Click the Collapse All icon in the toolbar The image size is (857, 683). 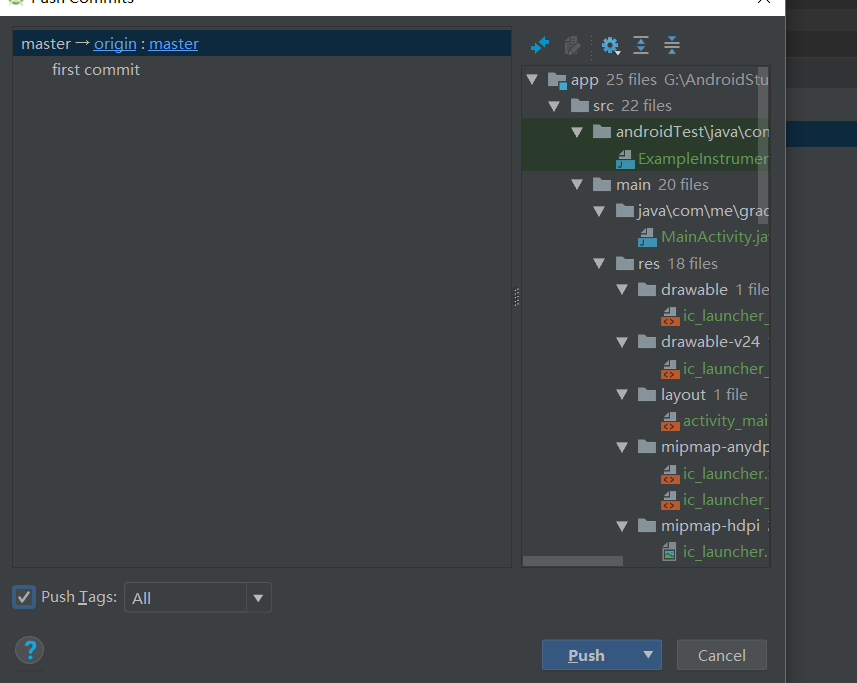(x=670, y=45)
